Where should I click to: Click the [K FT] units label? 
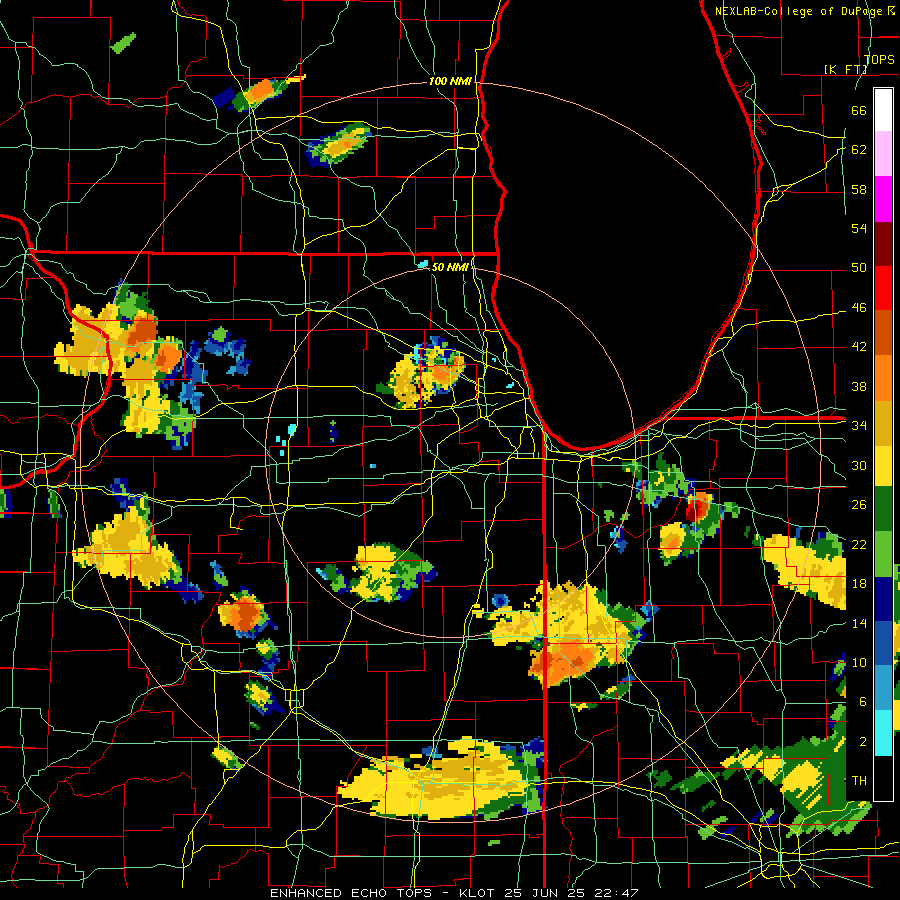845,69
